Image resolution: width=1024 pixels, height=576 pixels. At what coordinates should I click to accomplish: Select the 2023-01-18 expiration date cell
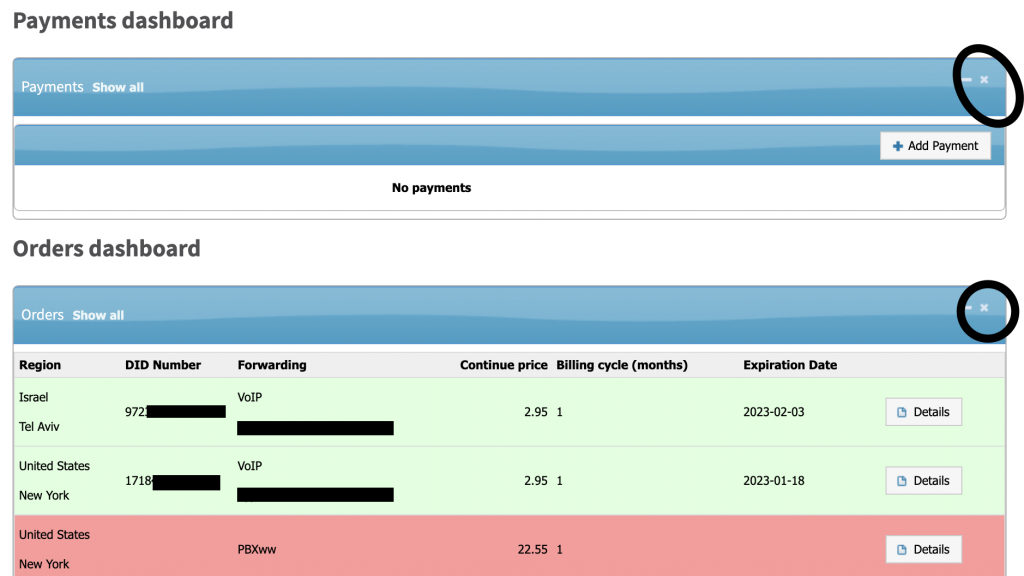click(x=773, y=481)
